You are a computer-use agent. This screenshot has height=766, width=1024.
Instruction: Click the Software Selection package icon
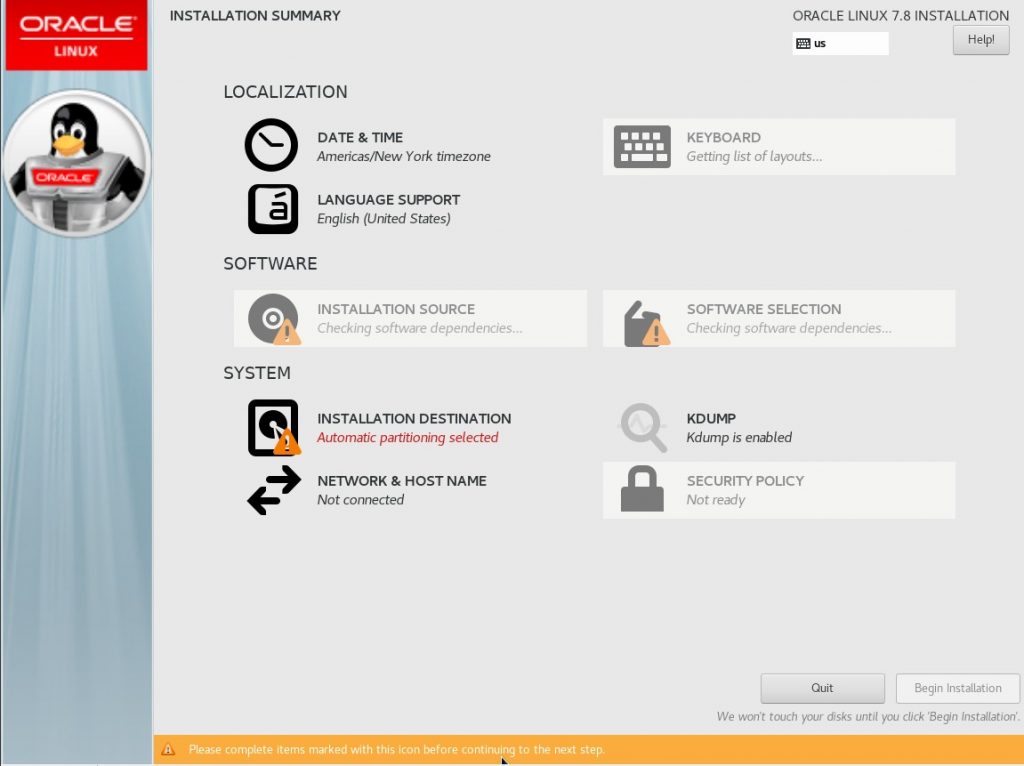(x=646, y=323)
